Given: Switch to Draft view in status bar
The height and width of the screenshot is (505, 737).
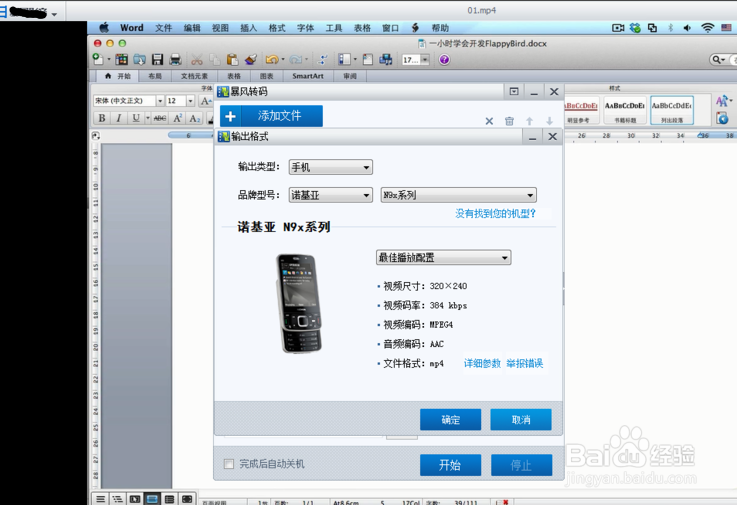Looking at the screenshot, I should [101, 499].
